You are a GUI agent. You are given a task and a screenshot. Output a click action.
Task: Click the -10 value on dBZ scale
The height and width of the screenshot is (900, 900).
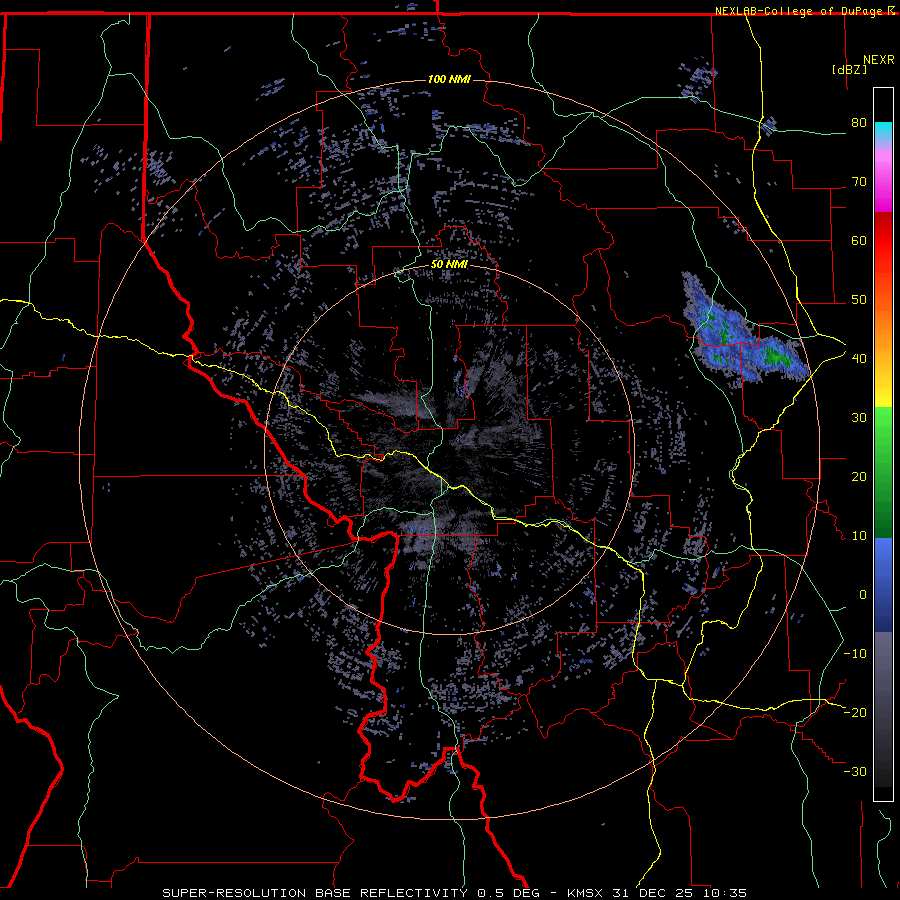[x=855, y=654]
